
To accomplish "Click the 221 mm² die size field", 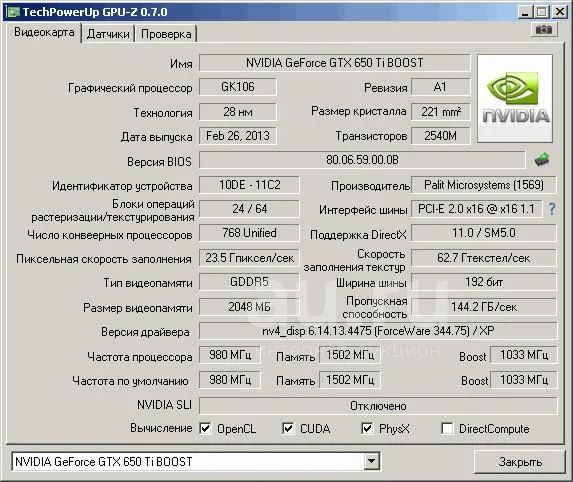I will (x=440, y=111).
